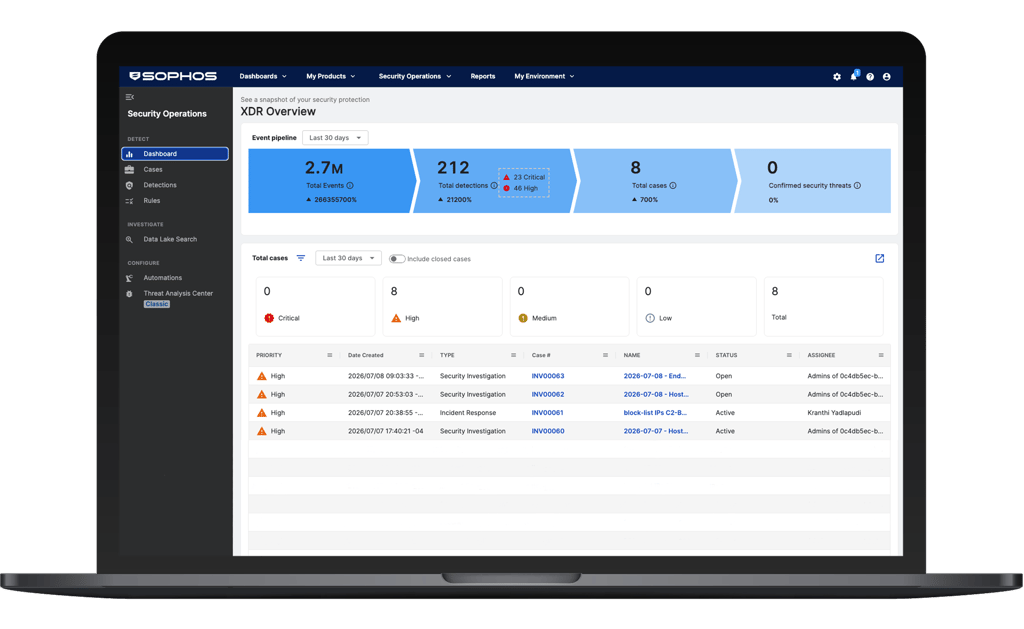
Task: Open case name 2026-07-07 - Host...
Action: click(656, 431)
